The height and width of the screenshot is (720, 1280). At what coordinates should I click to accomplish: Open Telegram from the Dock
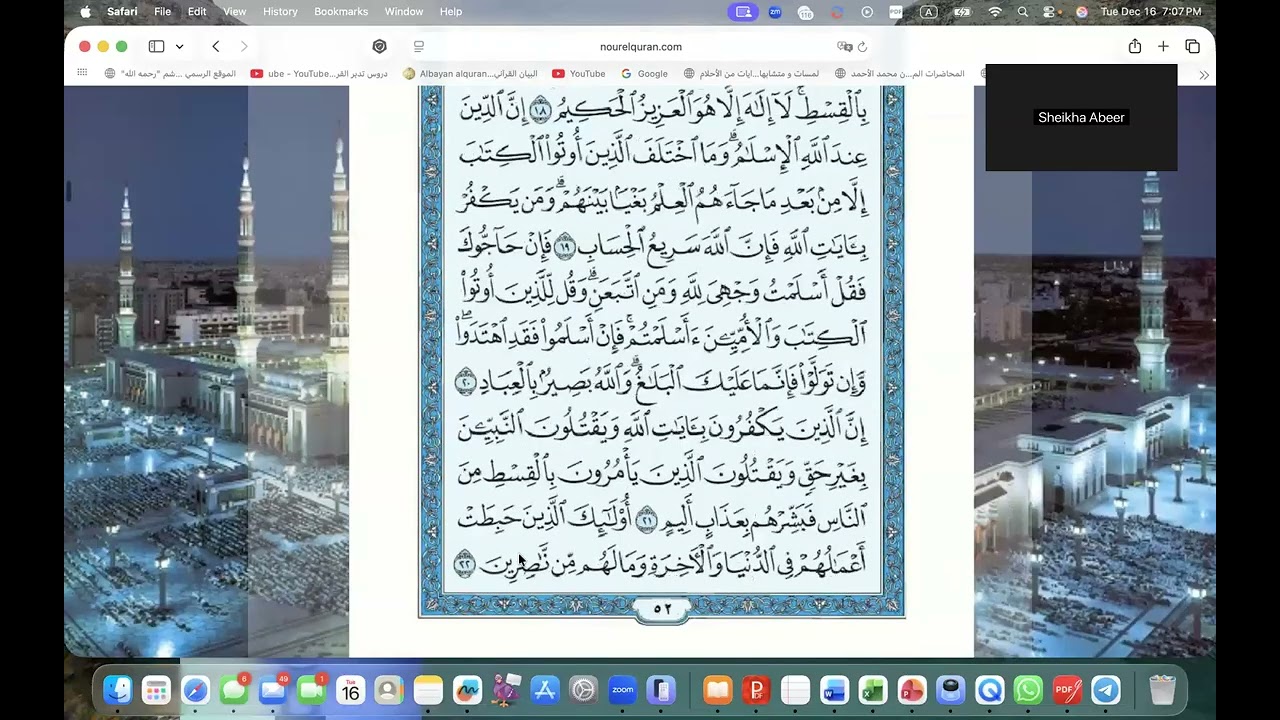click(x=1106, y=690)
